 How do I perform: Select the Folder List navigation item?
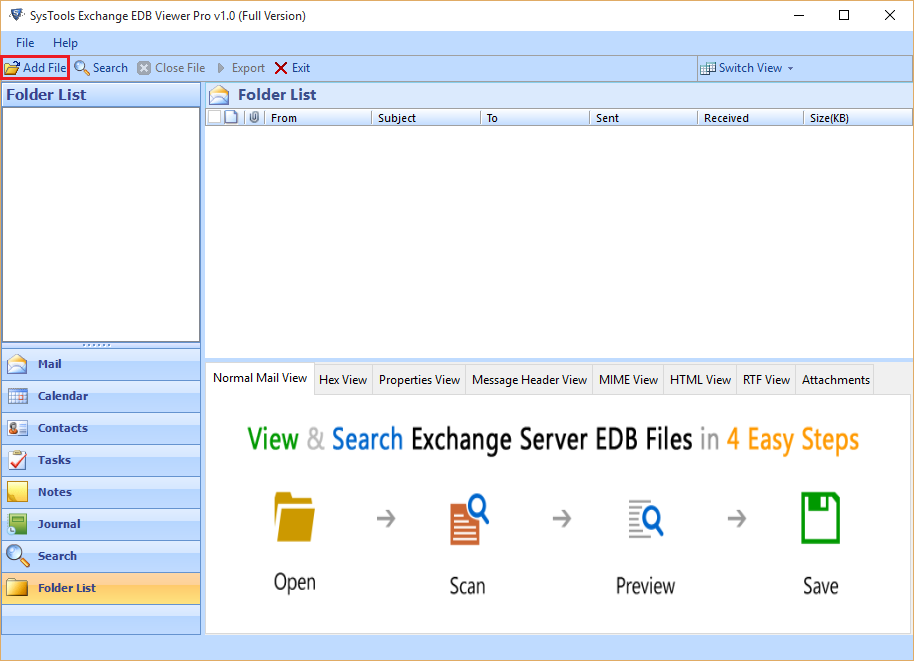pyautogui.click(x=101, y=589)
